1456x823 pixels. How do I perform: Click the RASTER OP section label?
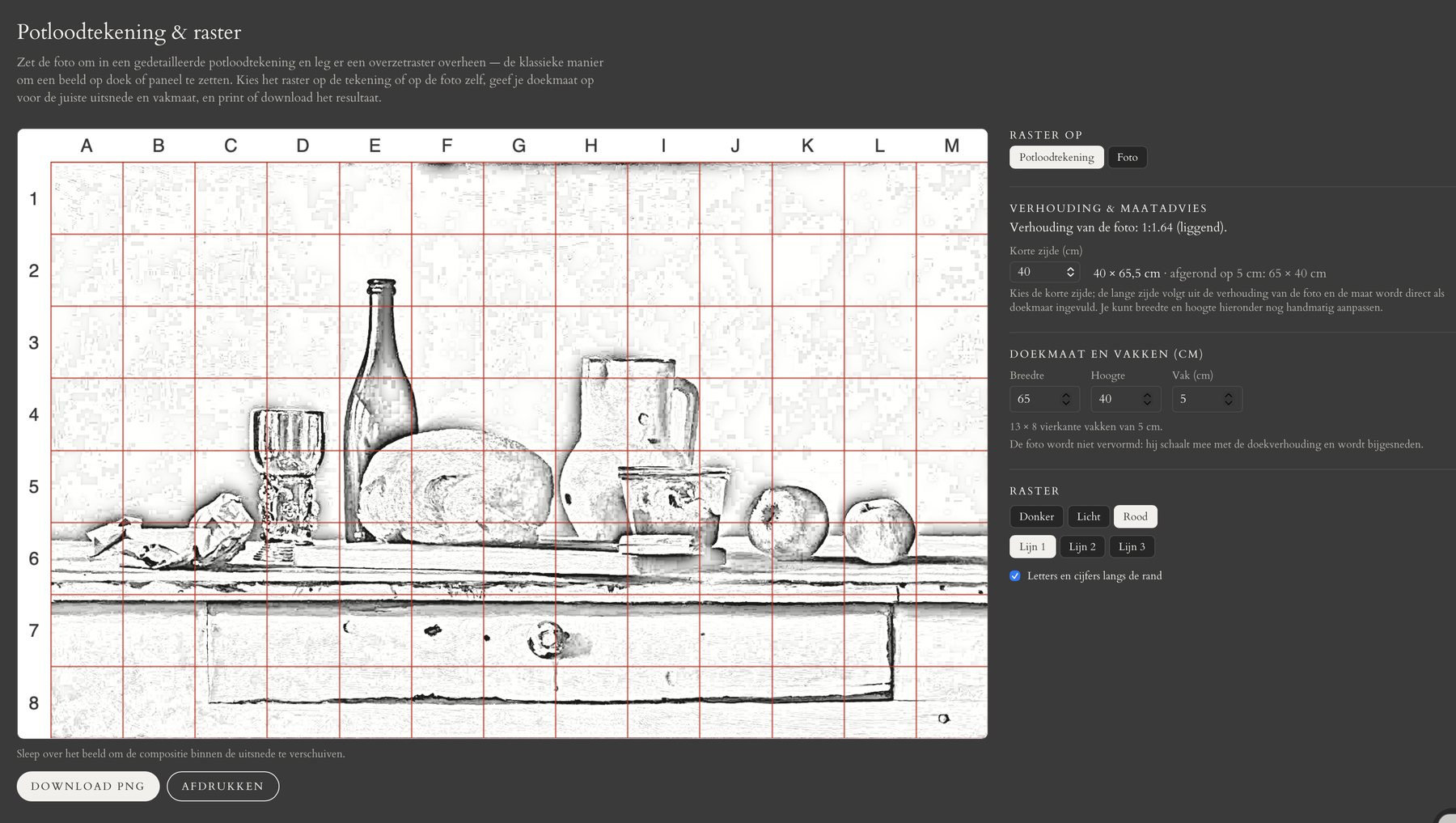(x=1046, y=135)
